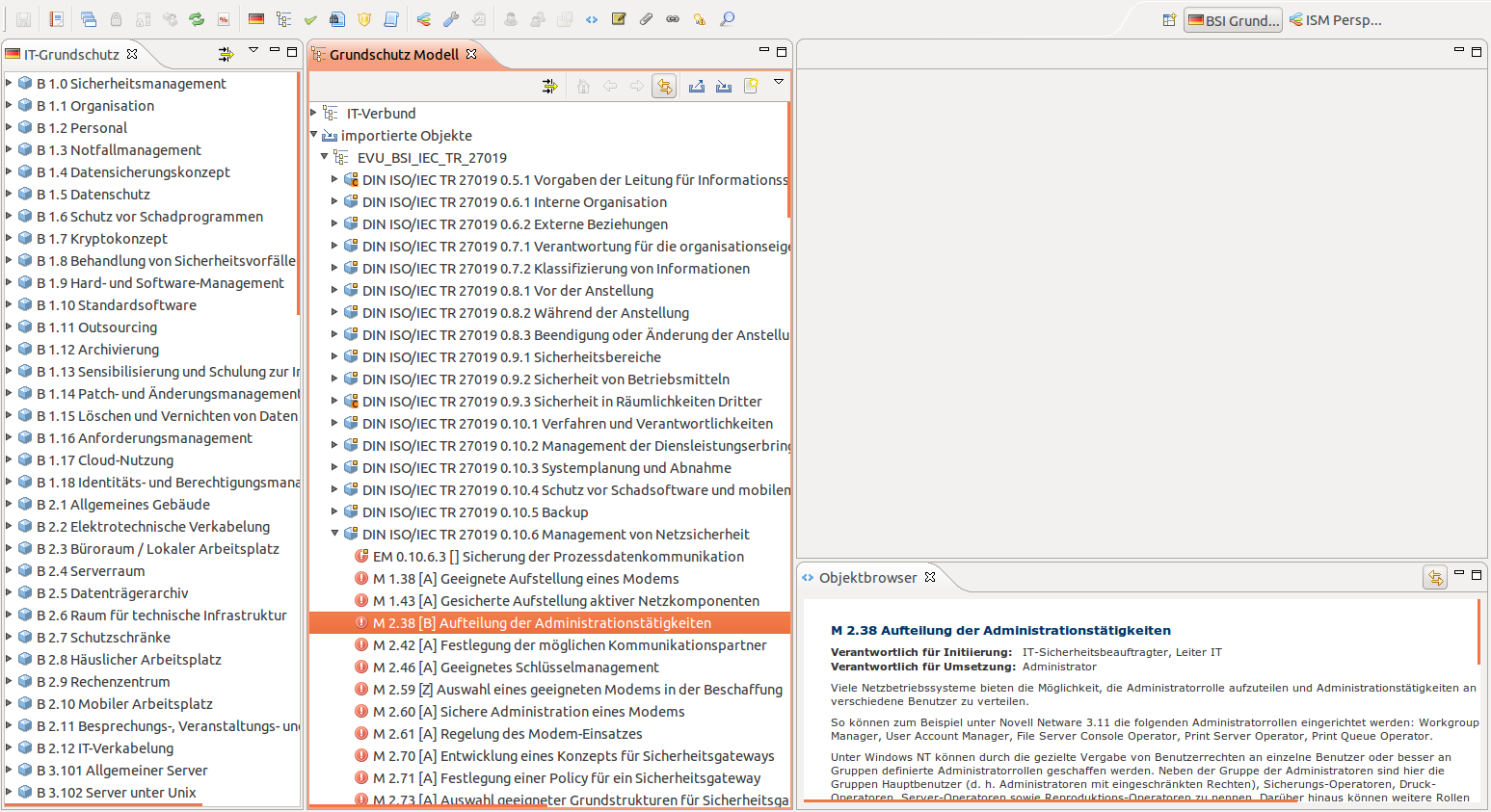Image resolution: width=1491 pixels, height=812 pixels.
Task: Click the chain link toolbar icon
Action: (x=673, y=19)
